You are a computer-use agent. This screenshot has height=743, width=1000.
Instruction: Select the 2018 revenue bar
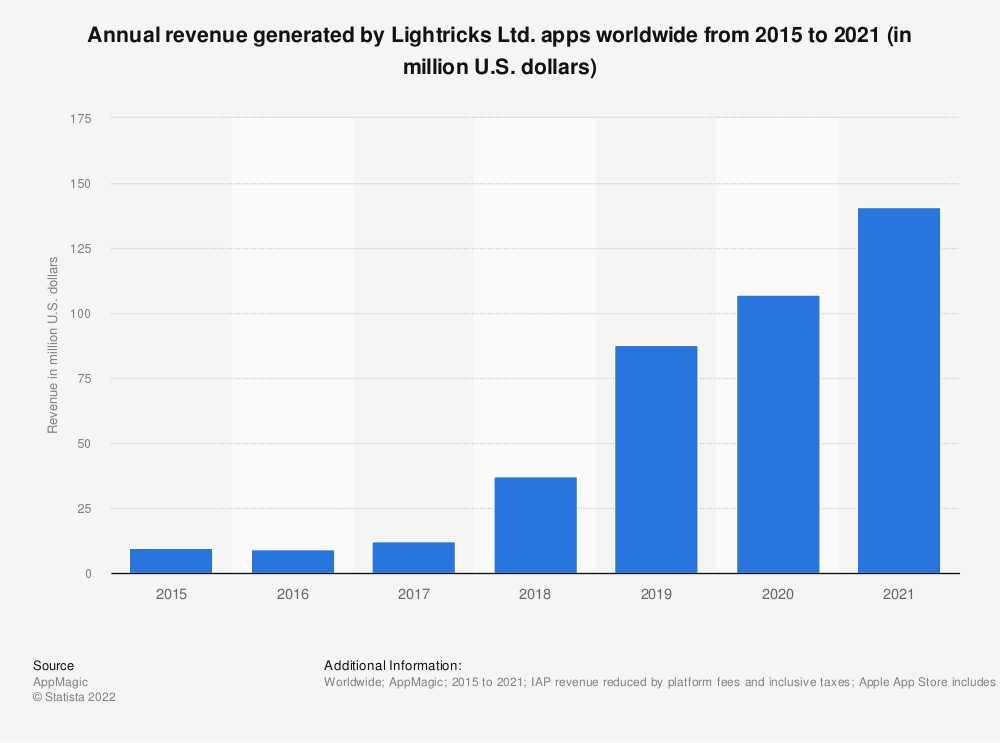[x=535, y=525]
